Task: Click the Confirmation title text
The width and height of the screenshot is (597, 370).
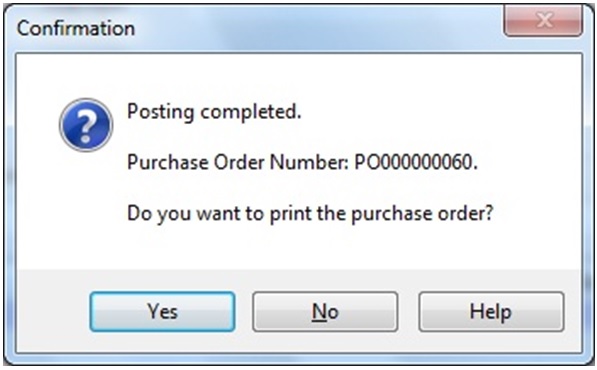Action: pyautogui.click(x=76, y=29)
